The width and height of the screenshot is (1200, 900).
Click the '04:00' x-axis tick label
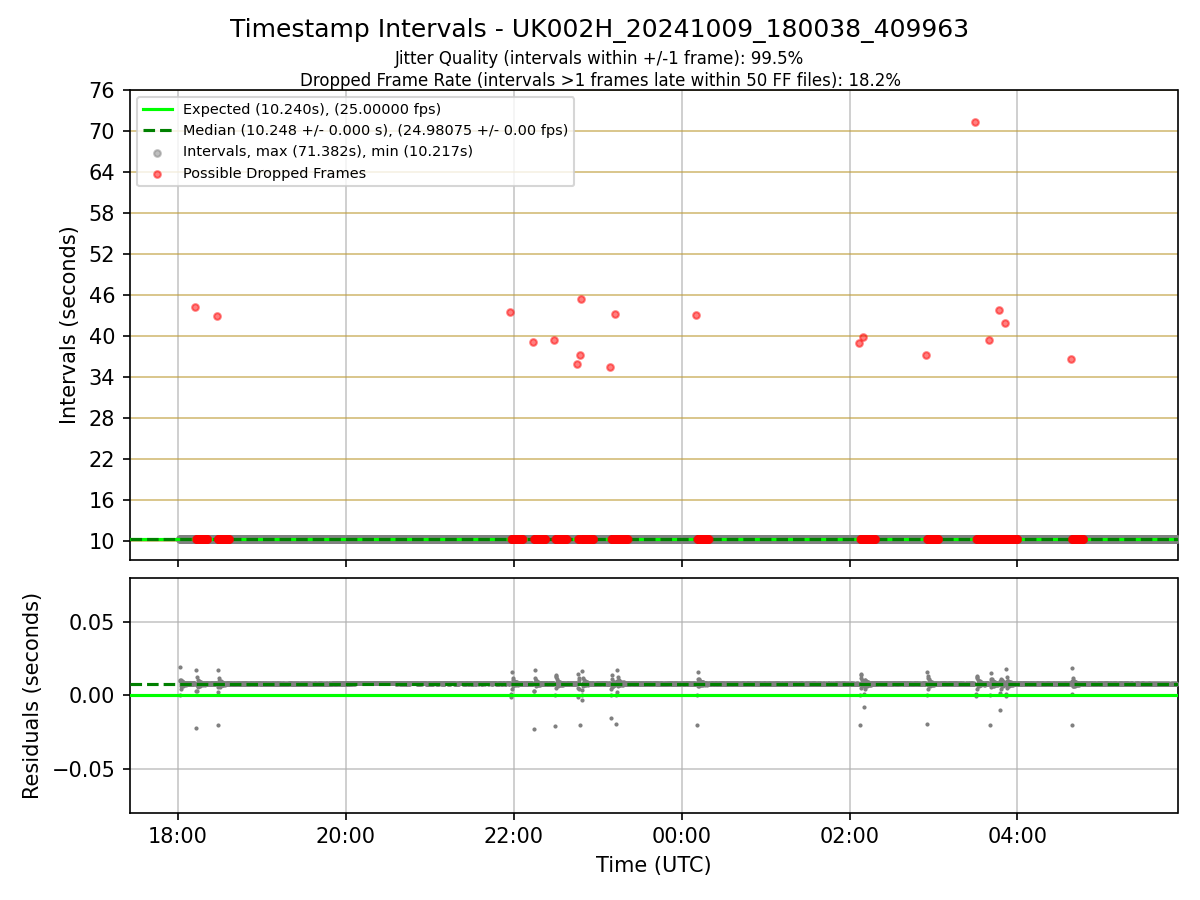[1017, 835]
